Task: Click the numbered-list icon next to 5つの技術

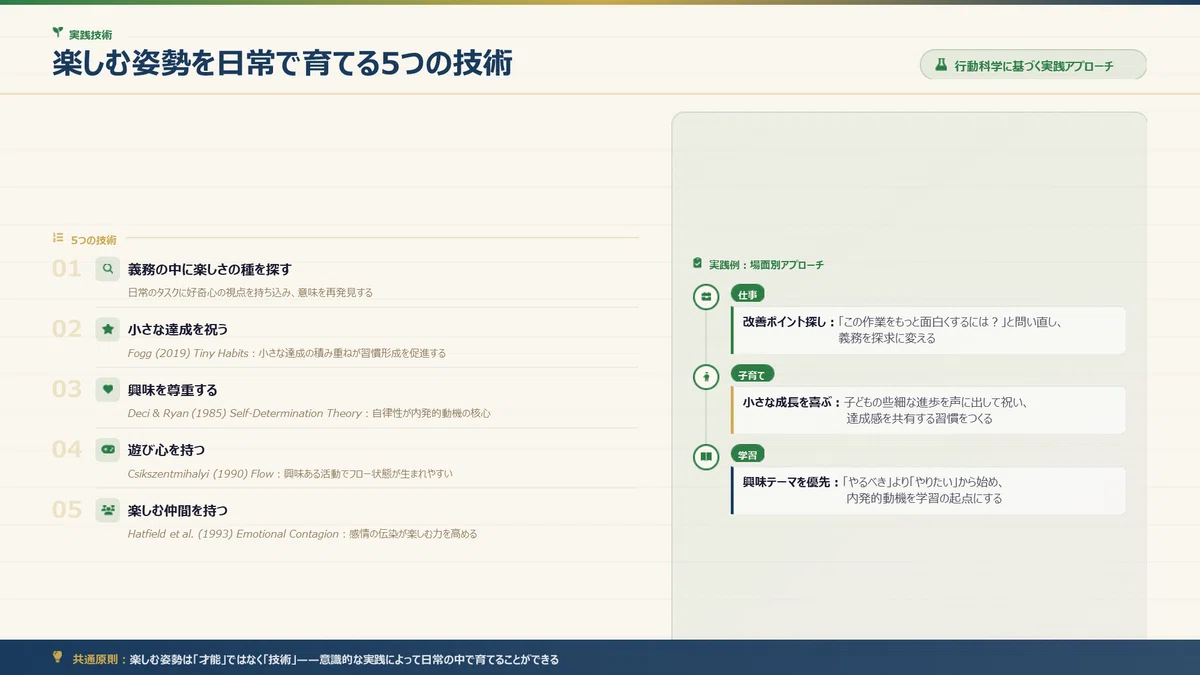Action: pyautogui.click(x=58, y=239)
